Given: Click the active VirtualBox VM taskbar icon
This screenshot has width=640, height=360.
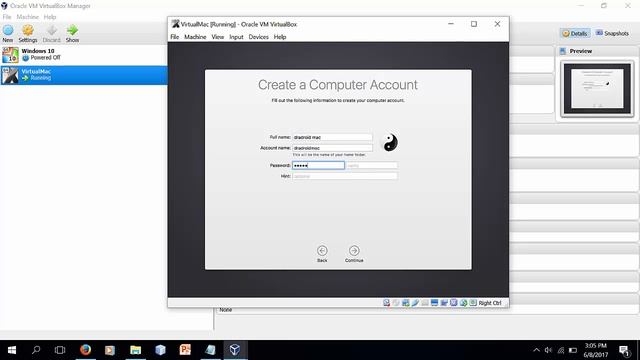Looking at the screenshot, I should pyautogui.click(x=235, y=350).
